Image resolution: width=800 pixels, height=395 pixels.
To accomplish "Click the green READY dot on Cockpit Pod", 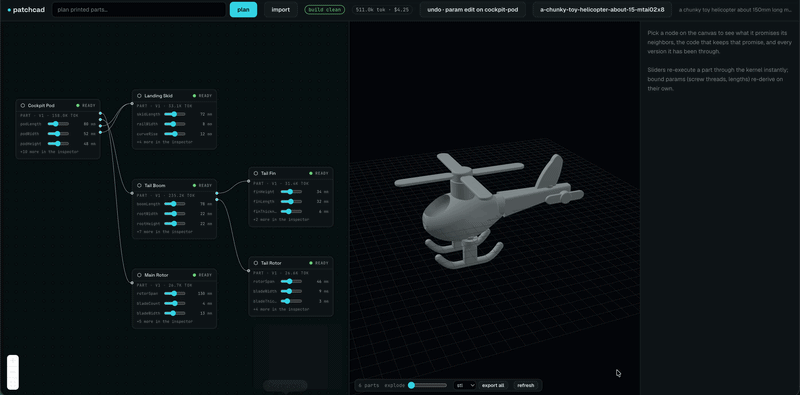I will pyautogui.click(x=78, y=106).
